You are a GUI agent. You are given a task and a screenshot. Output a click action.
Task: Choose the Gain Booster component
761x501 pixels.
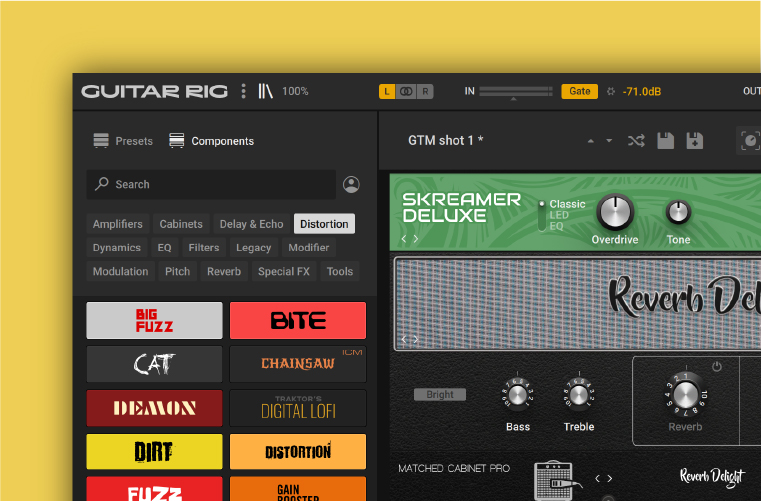click(298, 489)
